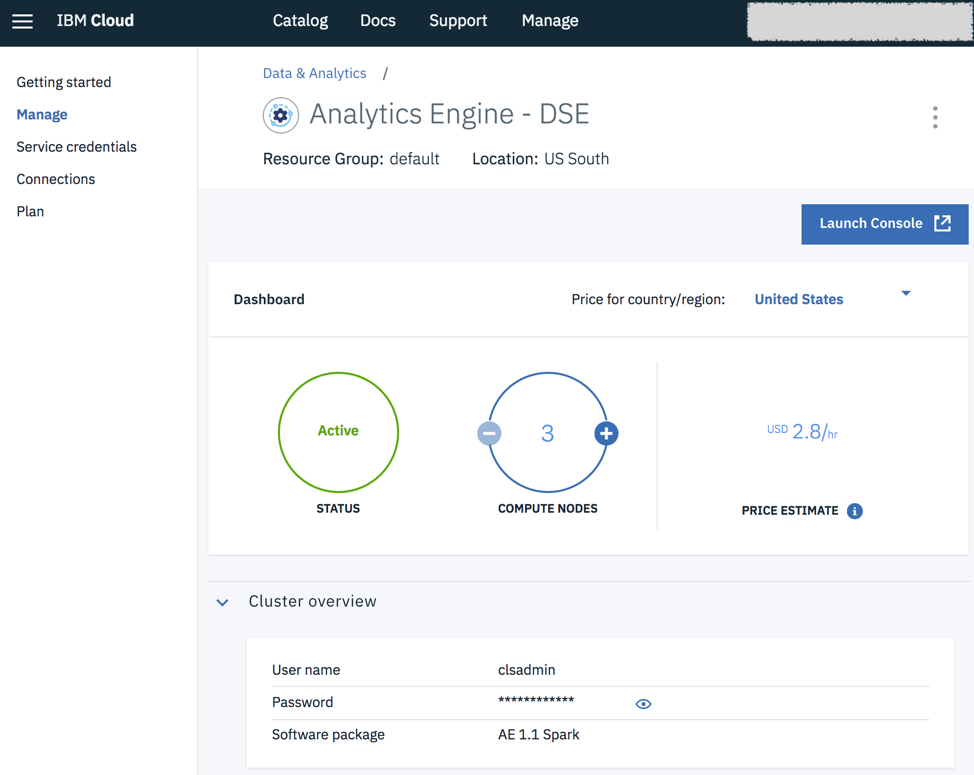Viewport: 974px width, 775px height.
Task: Click the country dropdown caret arrow
Action: click(x=906, y=293)
